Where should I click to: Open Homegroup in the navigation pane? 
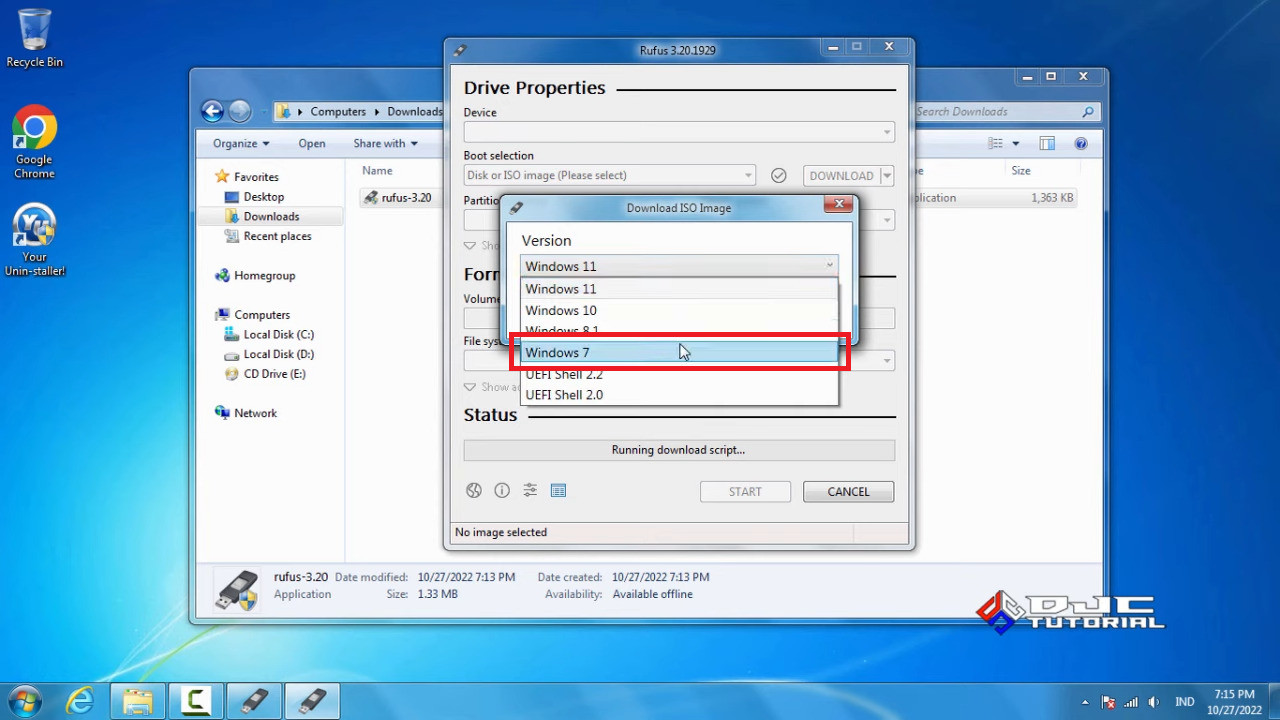tap(264, 275)
